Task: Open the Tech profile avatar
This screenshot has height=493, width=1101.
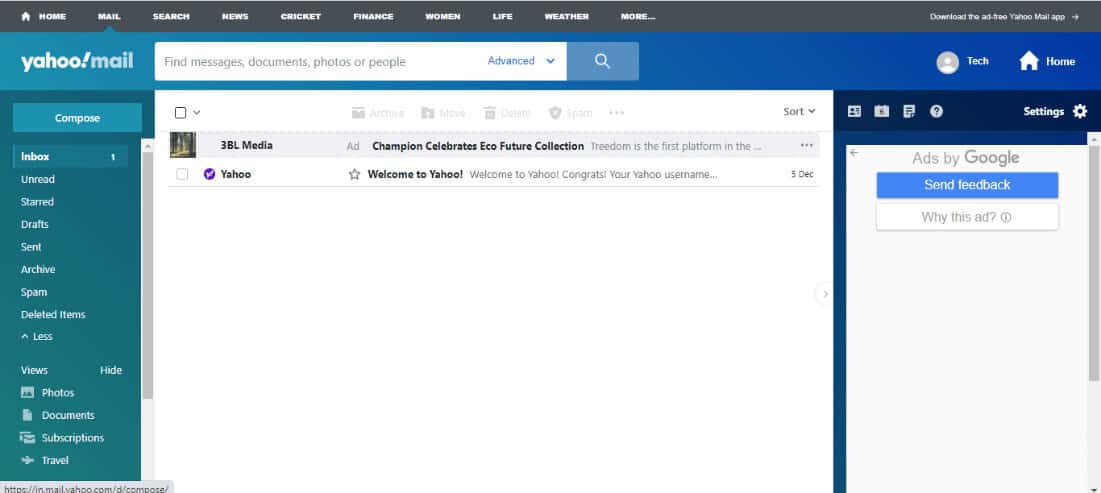Action: pos(947,62)
